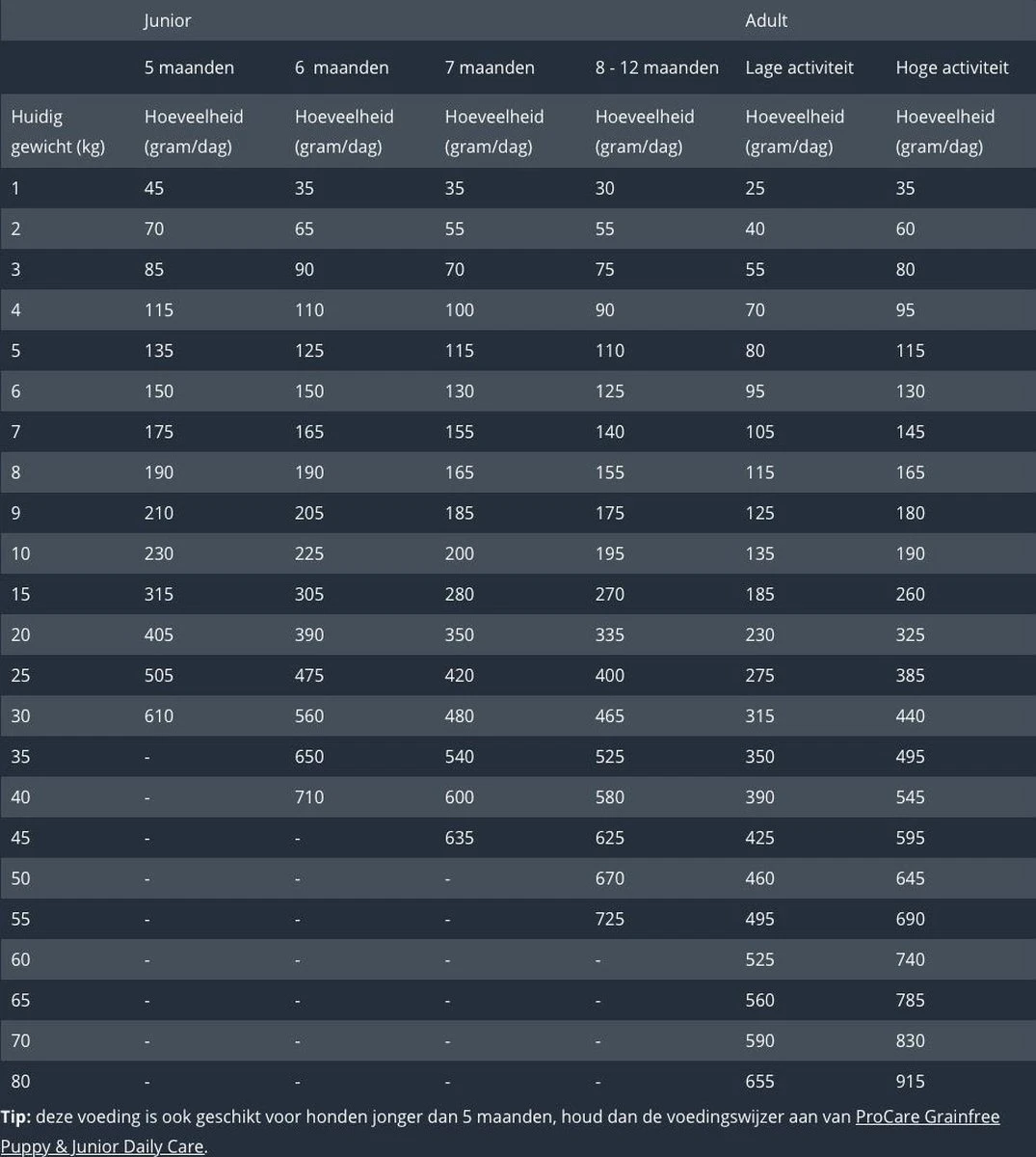
Task: Select the 725 gram value cell
Action: coord(610,918)
